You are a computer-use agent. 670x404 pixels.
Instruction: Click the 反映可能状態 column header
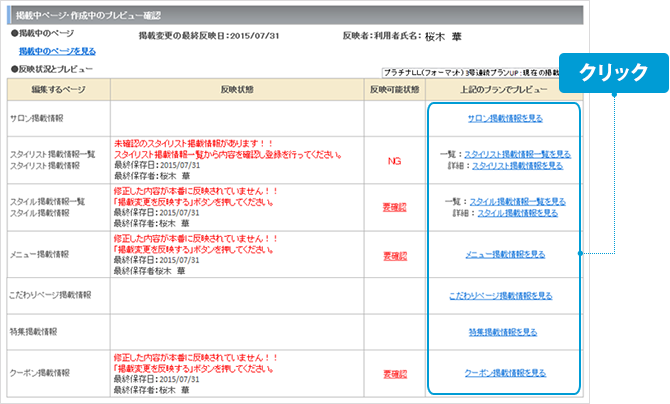(x=394, y=90)
